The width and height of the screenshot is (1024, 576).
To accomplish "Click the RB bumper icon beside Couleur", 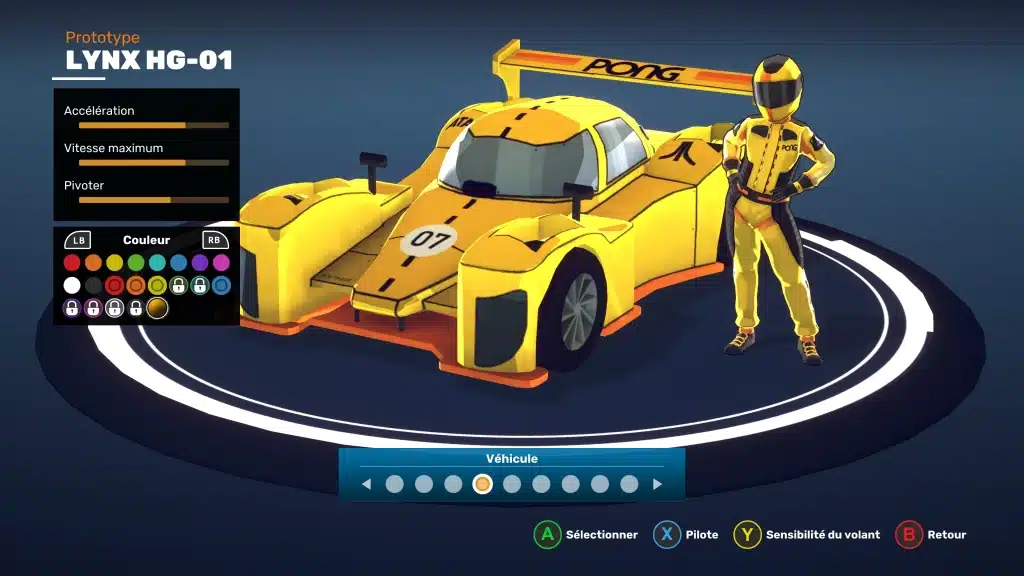I will [x=215, y=240].
